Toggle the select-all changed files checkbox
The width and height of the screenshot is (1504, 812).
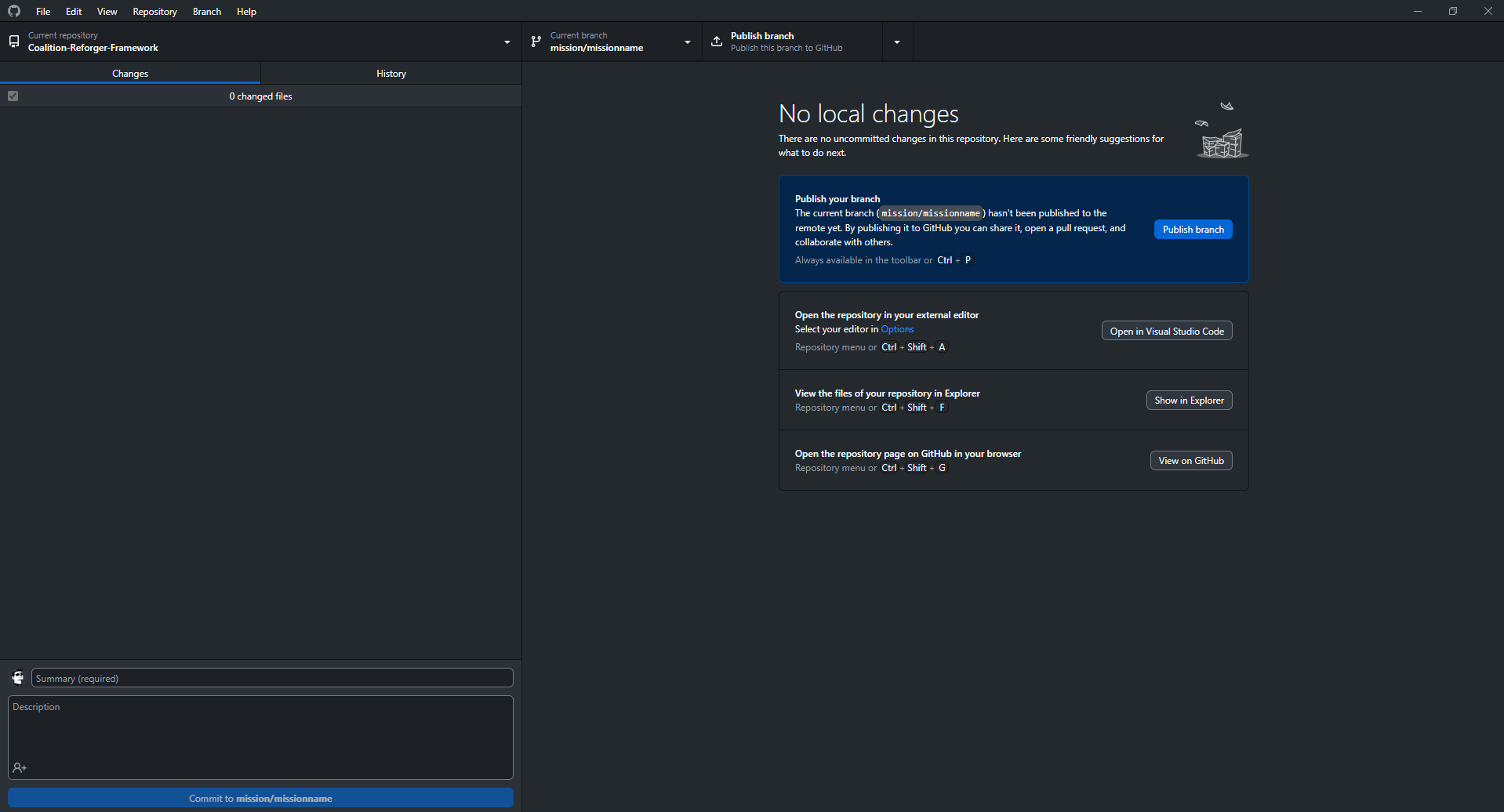point(13,96)
